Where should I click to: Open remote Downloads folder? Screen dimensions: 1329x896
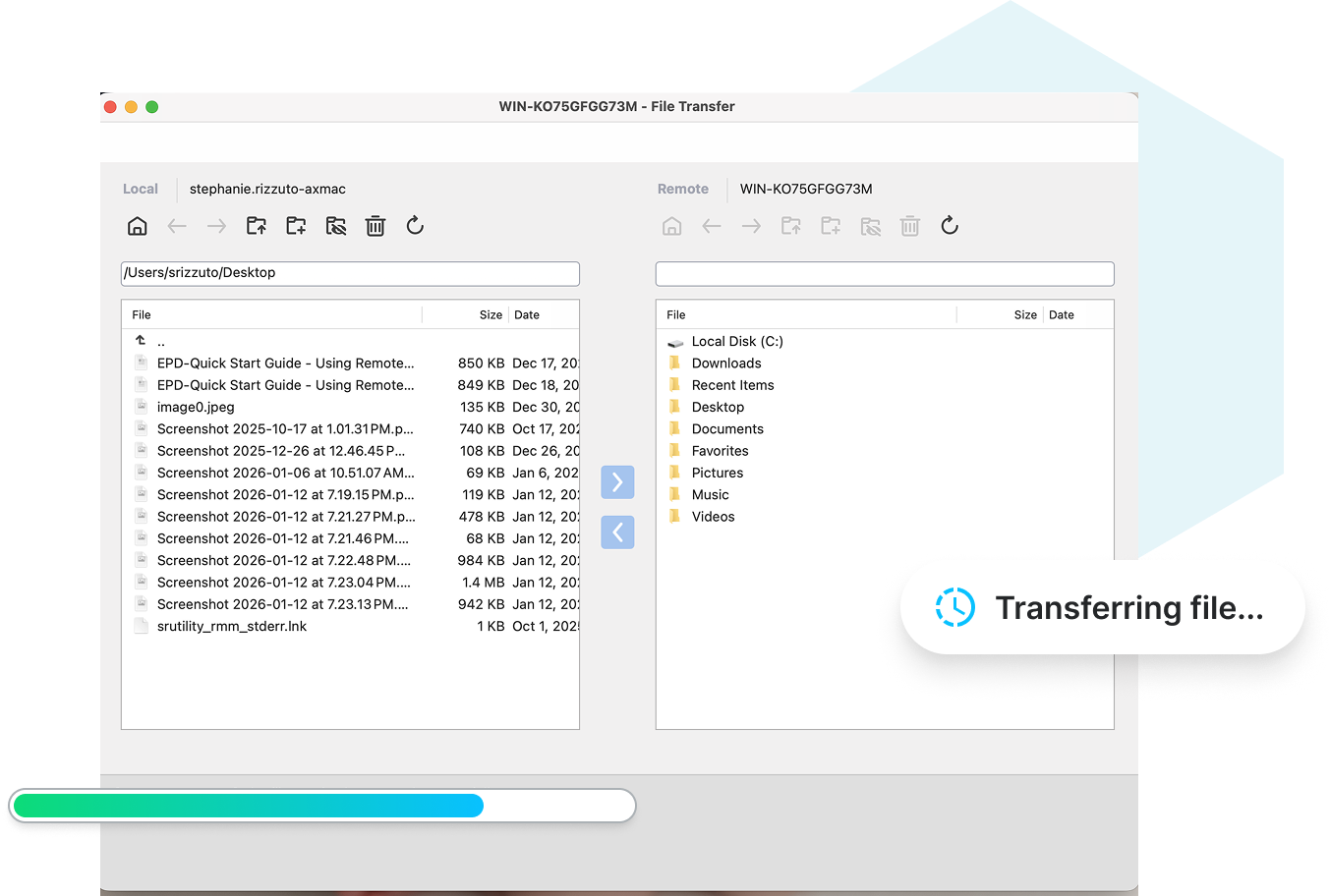(x=726, y=364)
